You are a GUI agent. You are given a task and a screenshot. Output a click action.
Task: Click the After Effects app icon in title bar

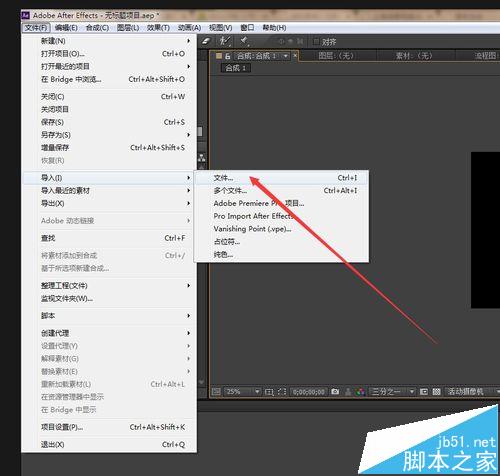(26, 15)
